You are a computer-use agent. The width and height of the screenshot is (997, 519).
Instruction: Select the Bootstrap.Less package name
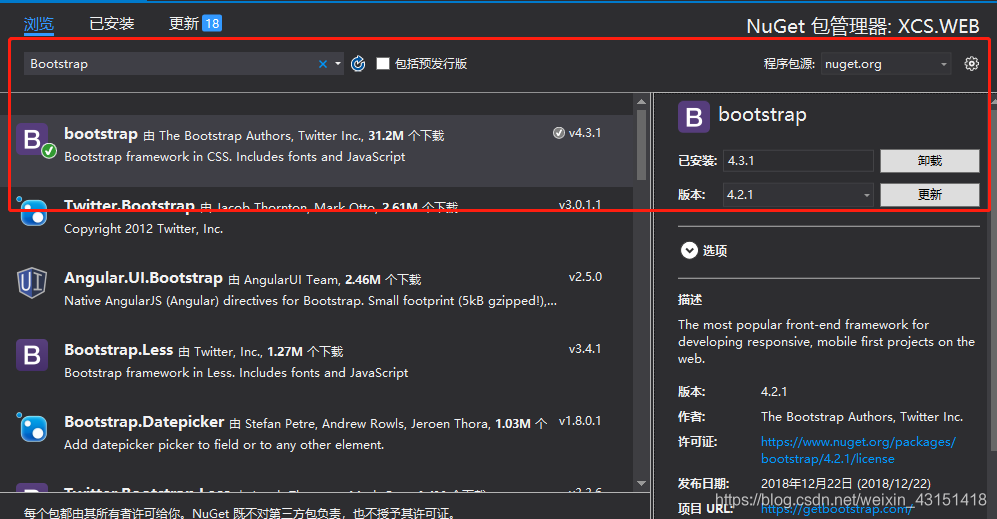tap(118, 350)
